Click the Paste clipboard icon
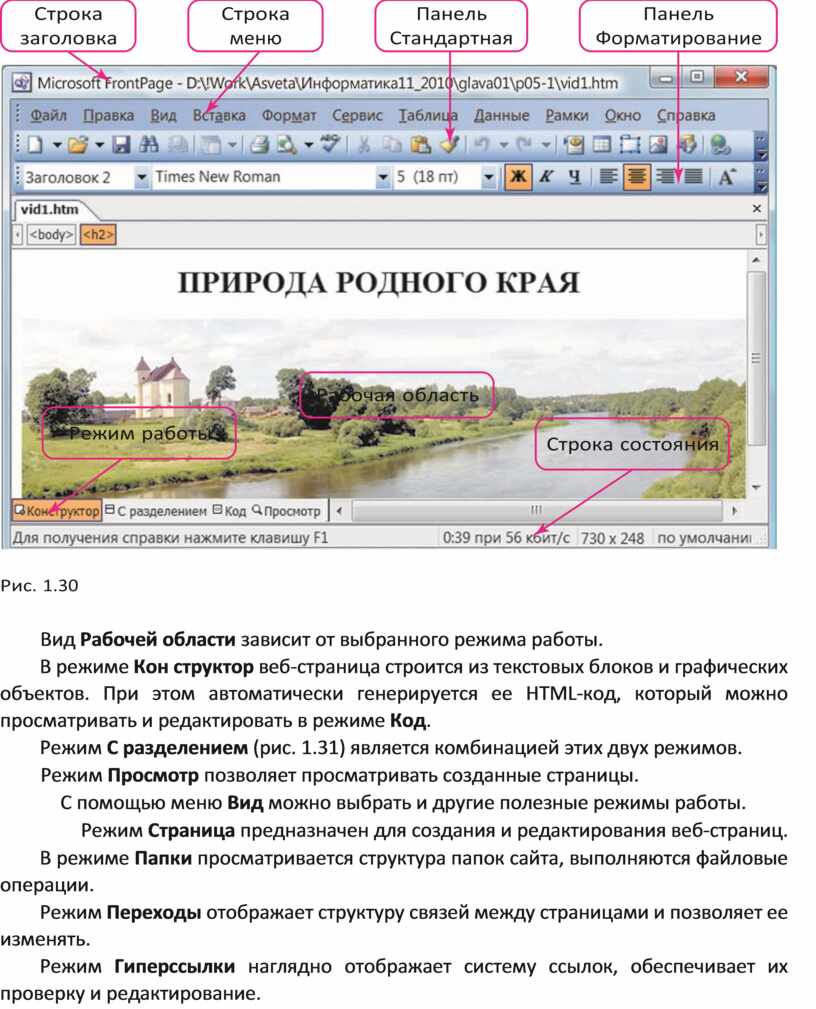 (420, 145)
